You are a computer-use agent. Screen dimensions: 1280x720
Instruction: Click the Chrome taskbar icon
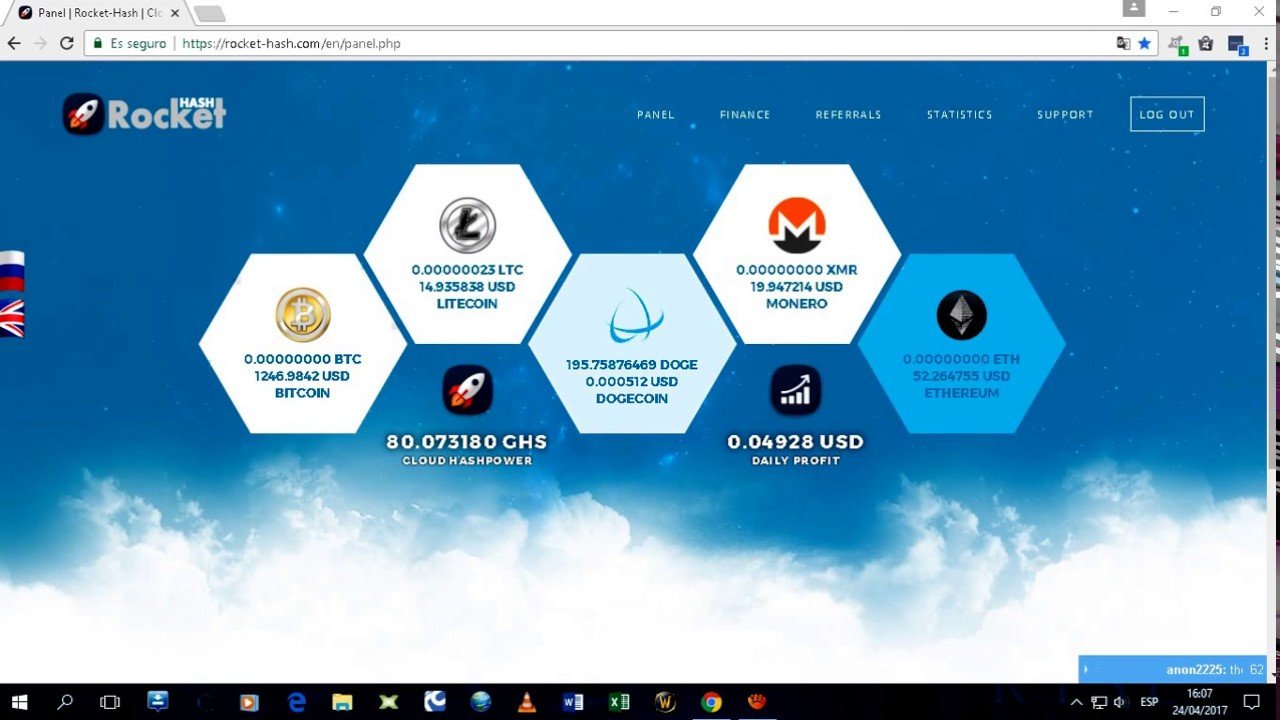coord(711,702)
